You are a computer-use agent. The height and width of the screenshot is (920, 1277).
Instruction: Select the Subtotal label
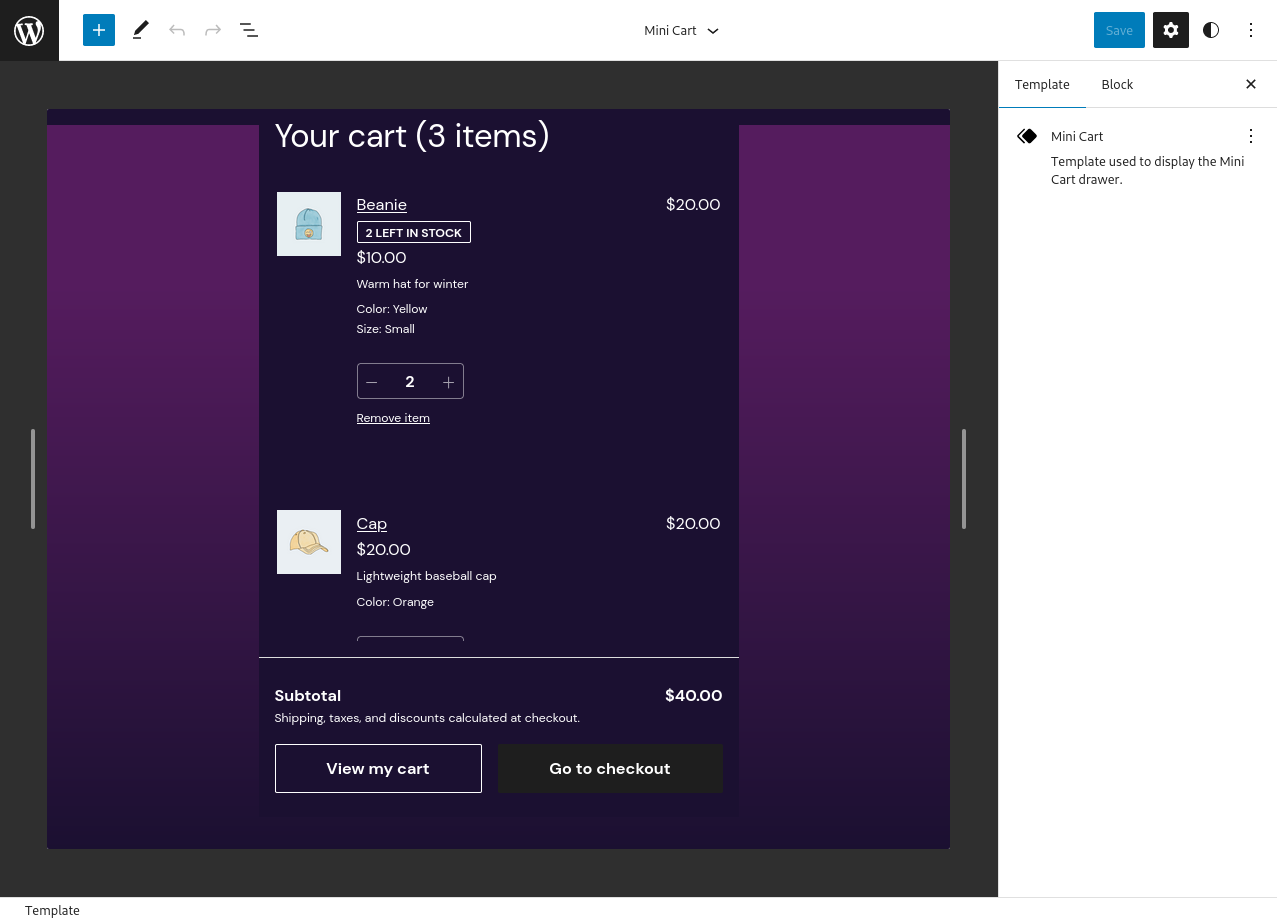pyautogui.click(x=308, y=696)
